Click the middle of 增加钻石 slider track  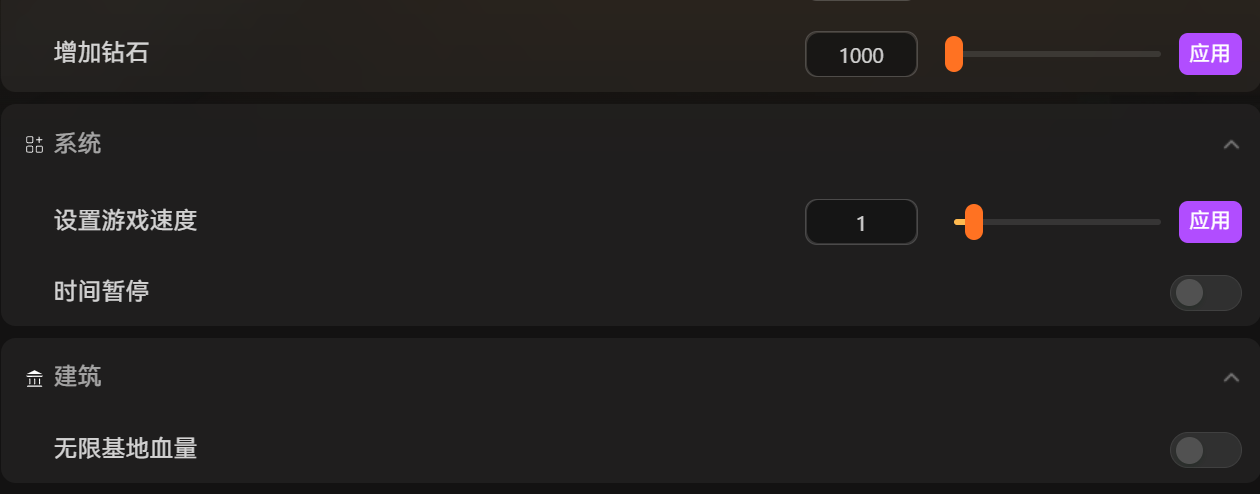1057,54
